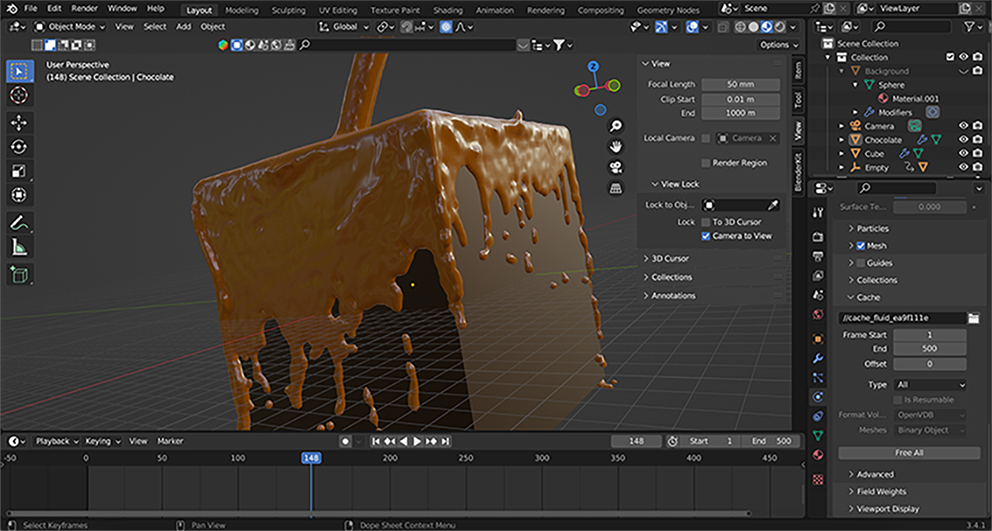Hide the Chocolate object in outliner
Image resolution: width=992 pixels, height=531 pixels.
[x=963, y=140]
